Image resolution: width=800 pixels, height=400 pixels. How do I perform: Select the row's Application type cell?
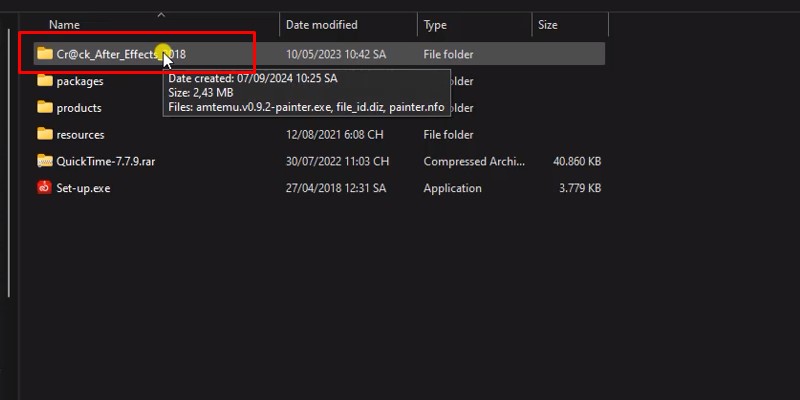(452, 188)
